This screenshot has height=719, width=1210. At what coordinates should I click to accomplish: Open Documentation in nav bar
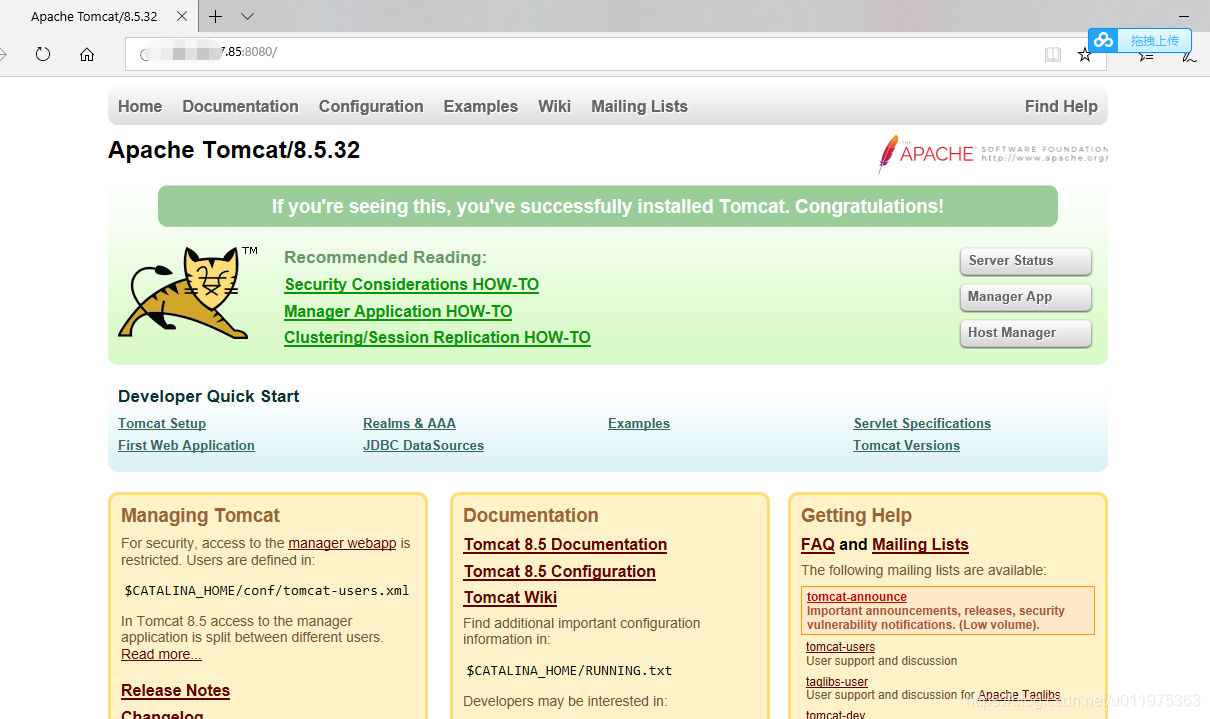240,106
